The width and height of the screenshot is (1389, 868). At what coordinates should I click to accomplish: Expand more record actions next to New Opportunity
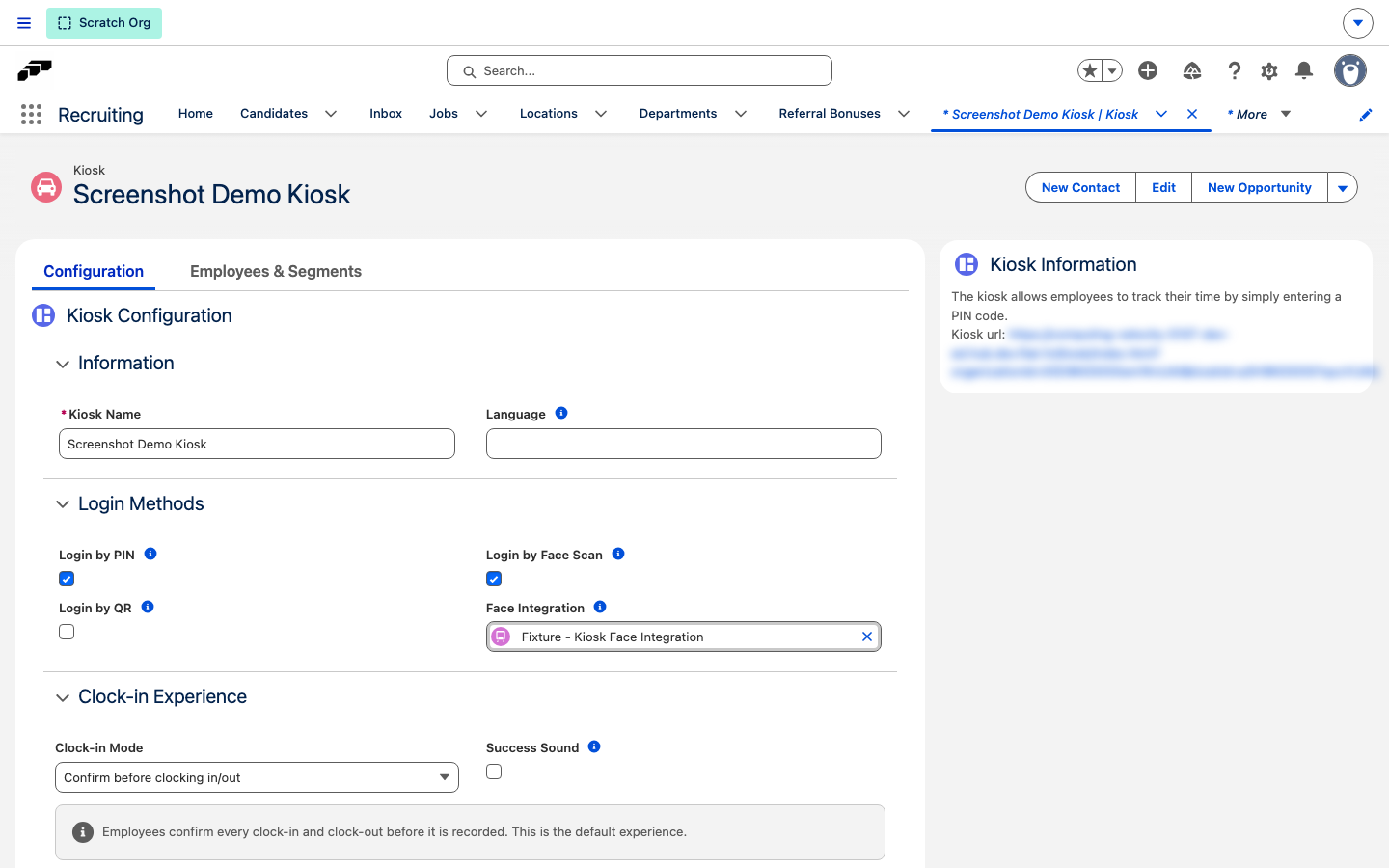(x=1343, y=188)
